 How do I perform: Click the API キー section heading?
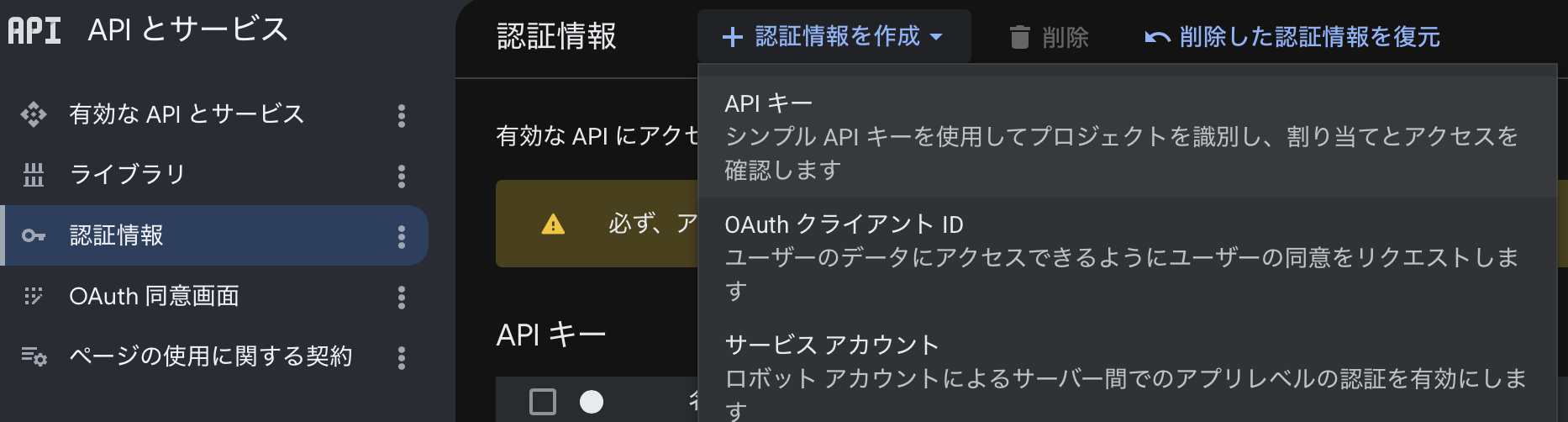[x=551, y=335]
